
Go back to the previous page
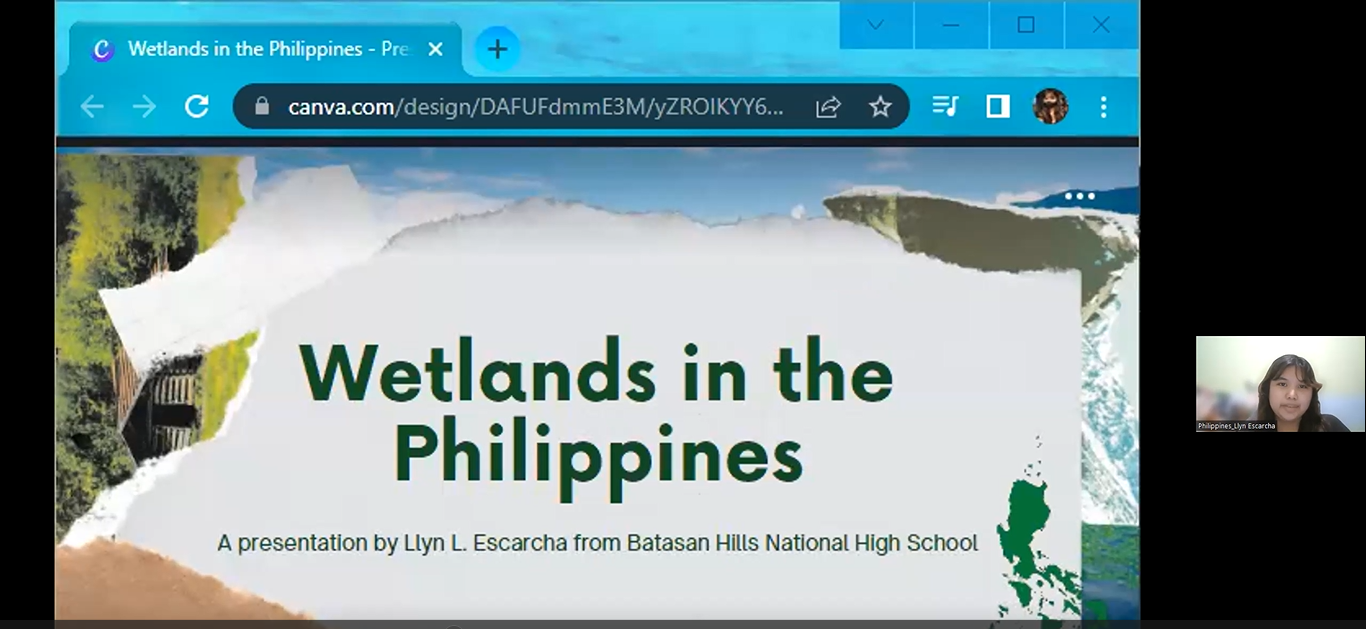pos(92,107)
